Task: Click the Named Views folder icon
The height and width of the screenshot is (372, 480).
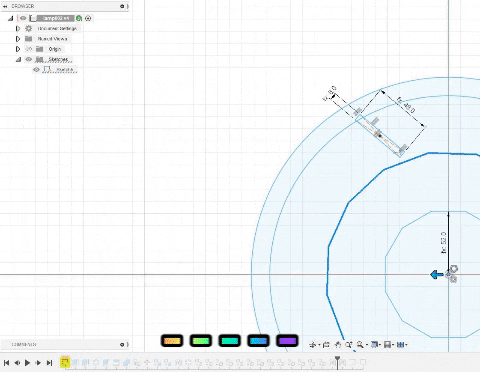Action: coord(29,39)
